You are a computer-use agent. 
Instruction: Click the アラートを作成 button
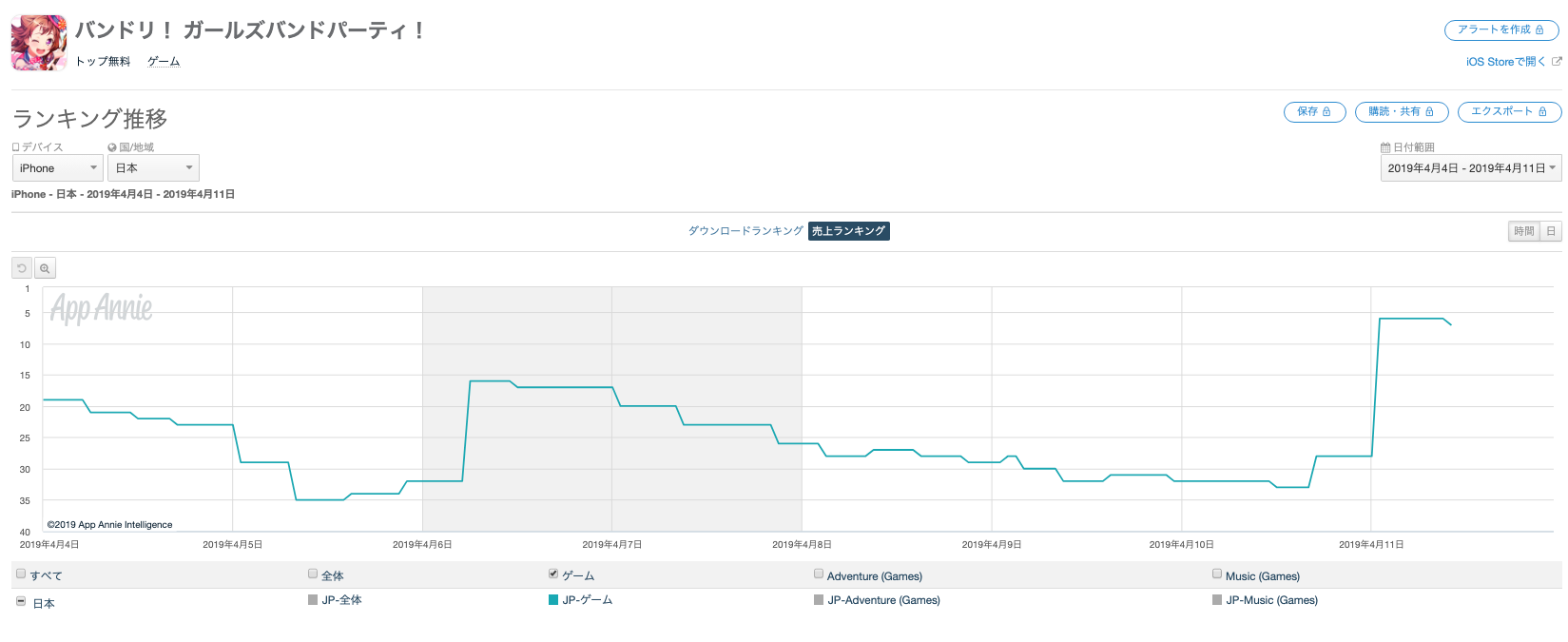tap(1501, 30)
